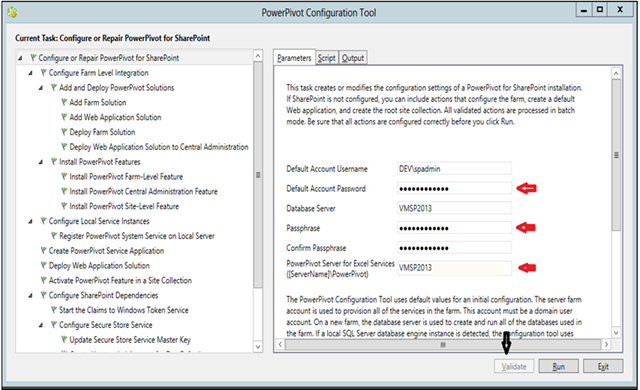Collapse the Configure Secure Store Service node
Screen dimensions: 640x390
[x=41, y=326]
